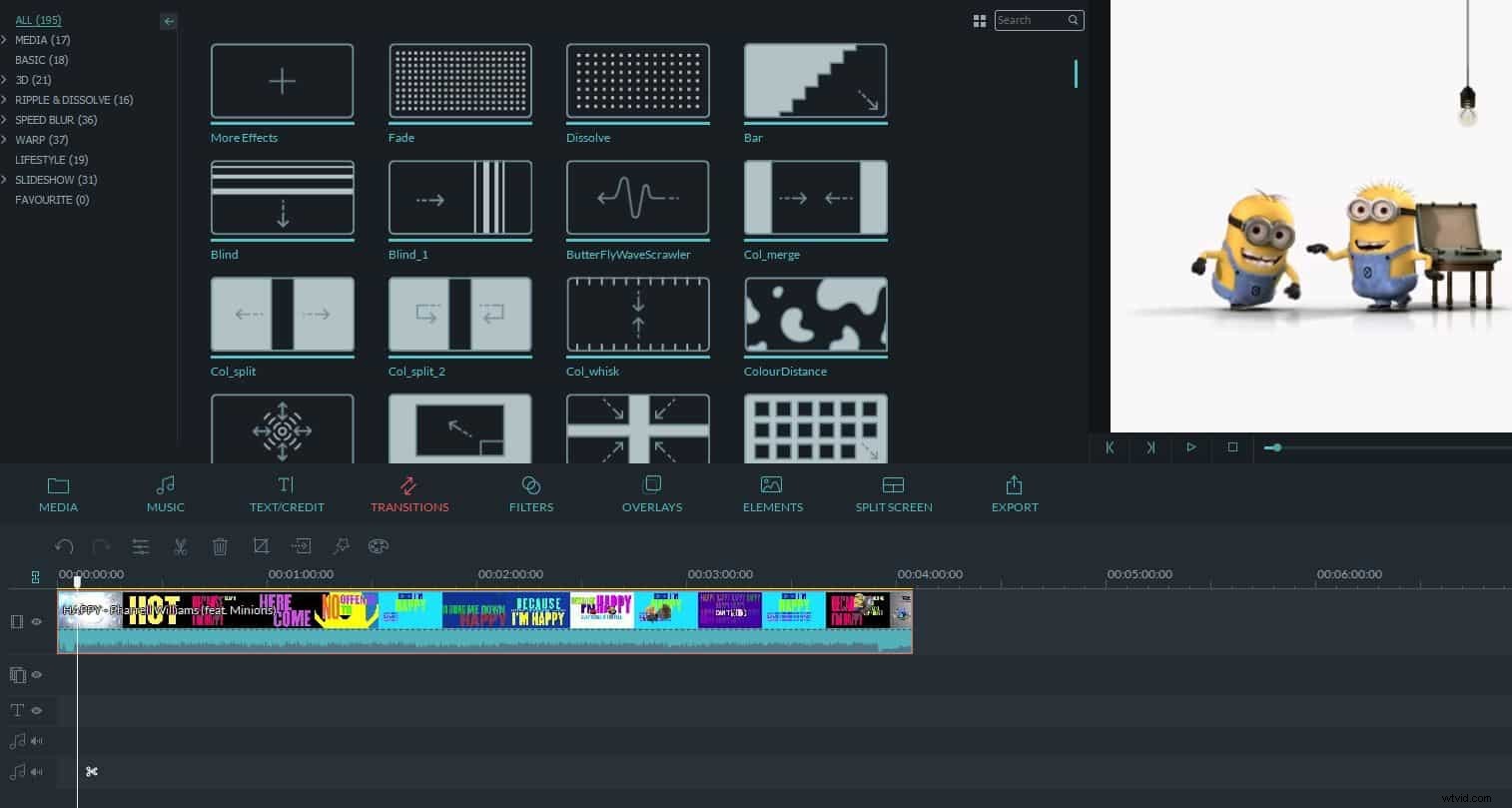
Task: Delete the selected clip with the trash icon
Action: pos(221,546)
